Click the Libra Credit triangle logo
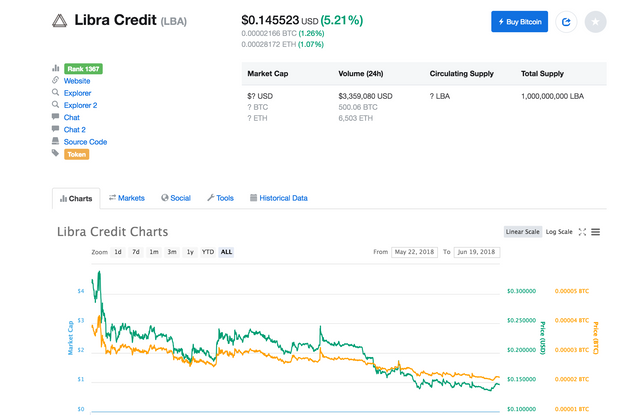 coord(59,20)
